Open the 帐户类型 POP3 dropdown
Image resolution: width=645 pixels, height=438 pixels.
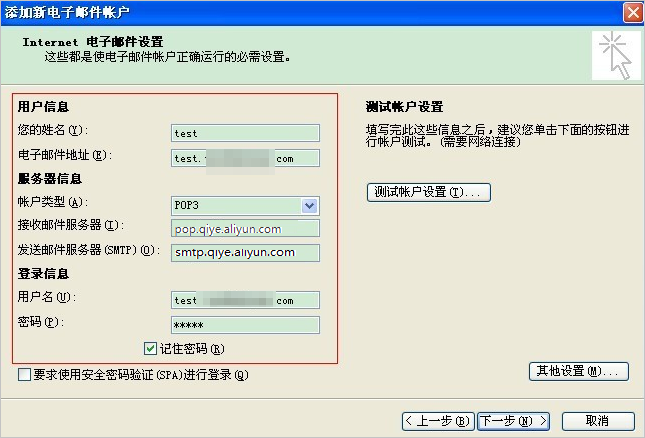coord(310,206)
